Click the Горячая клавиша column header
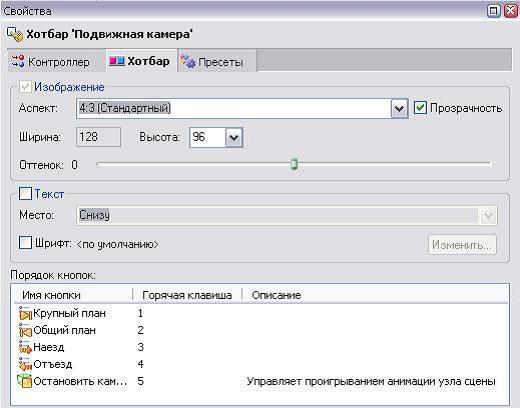This screenshot has width=520, height=408. pyautogui.click(x=187, y=295)
